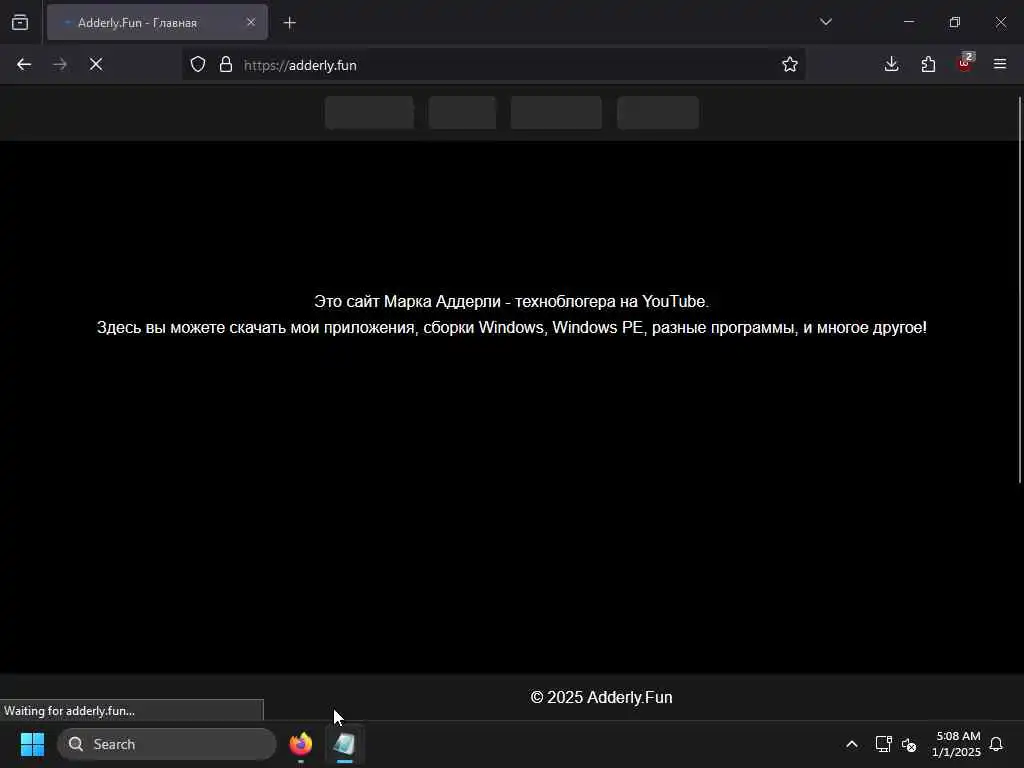
Task: Open the notifications bell icon
Action: pos(997,744)
